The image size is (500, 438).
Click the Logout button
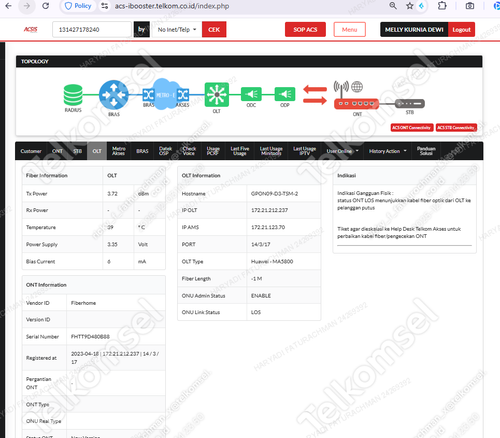click(461, 29)
